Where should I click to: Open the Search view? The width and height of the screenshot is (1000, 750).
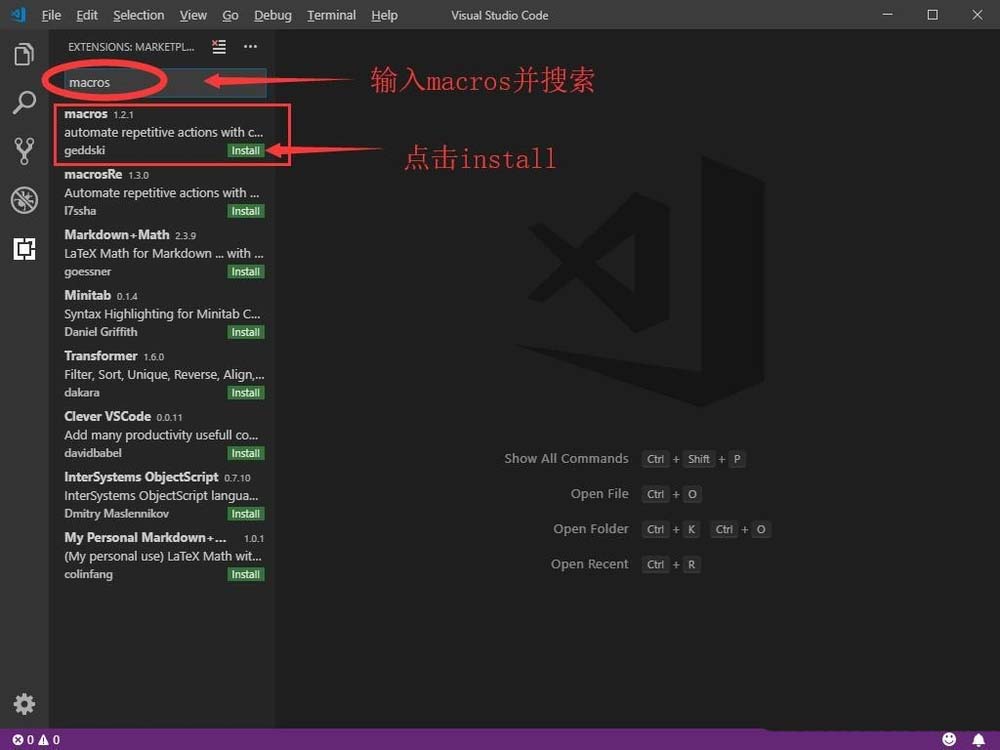pos(24,103)
